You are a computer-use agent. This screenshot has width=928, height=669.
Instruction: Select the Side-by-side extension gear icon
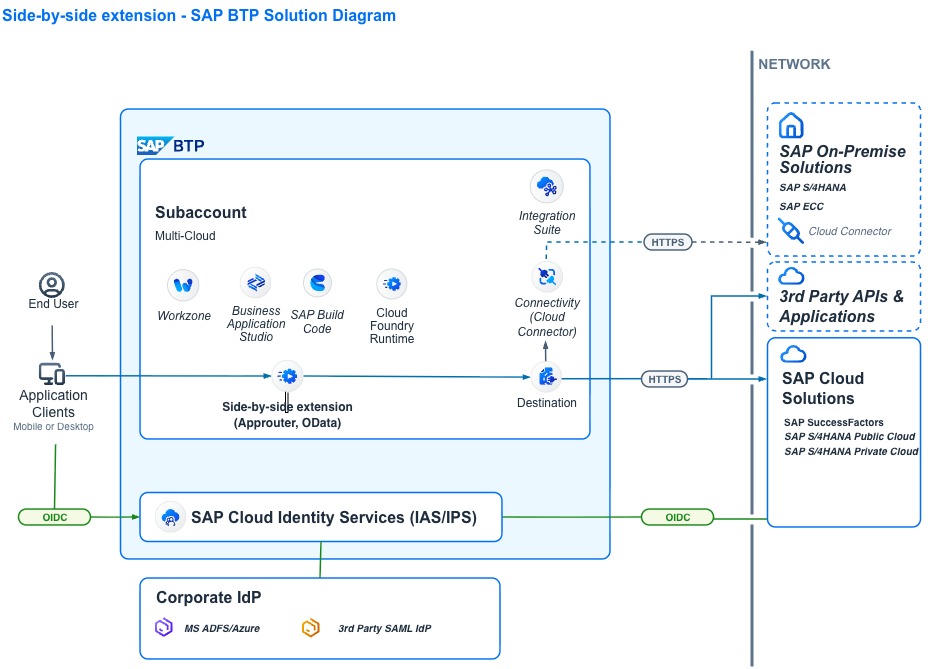coord(288,376)
